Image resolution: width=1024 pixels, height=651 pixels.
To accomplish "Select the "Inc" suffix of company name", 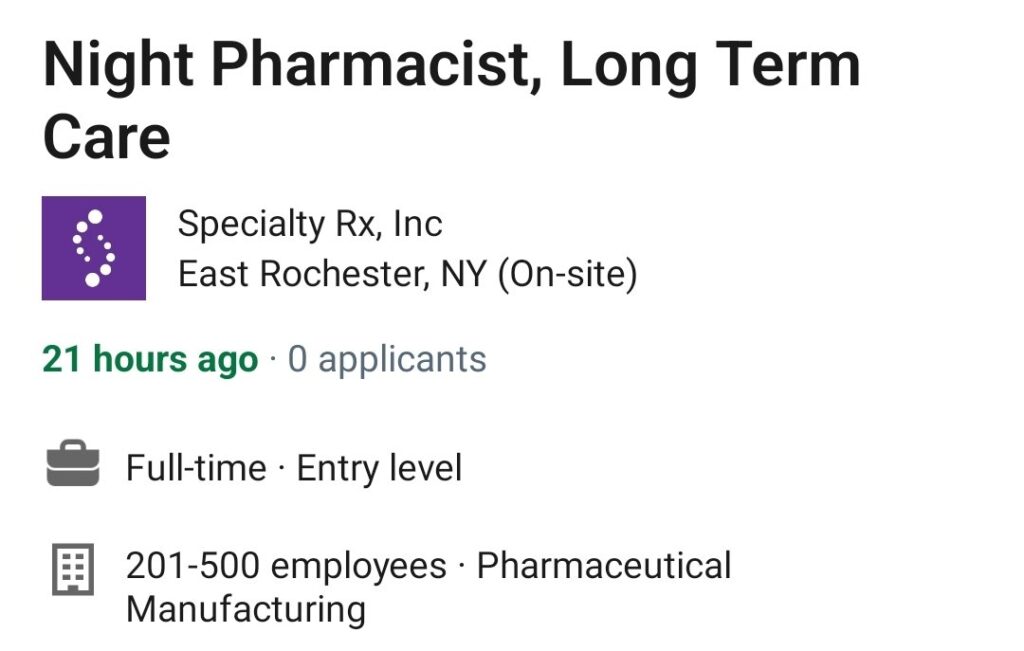I will pyautogui.click(x=418, y=224).
